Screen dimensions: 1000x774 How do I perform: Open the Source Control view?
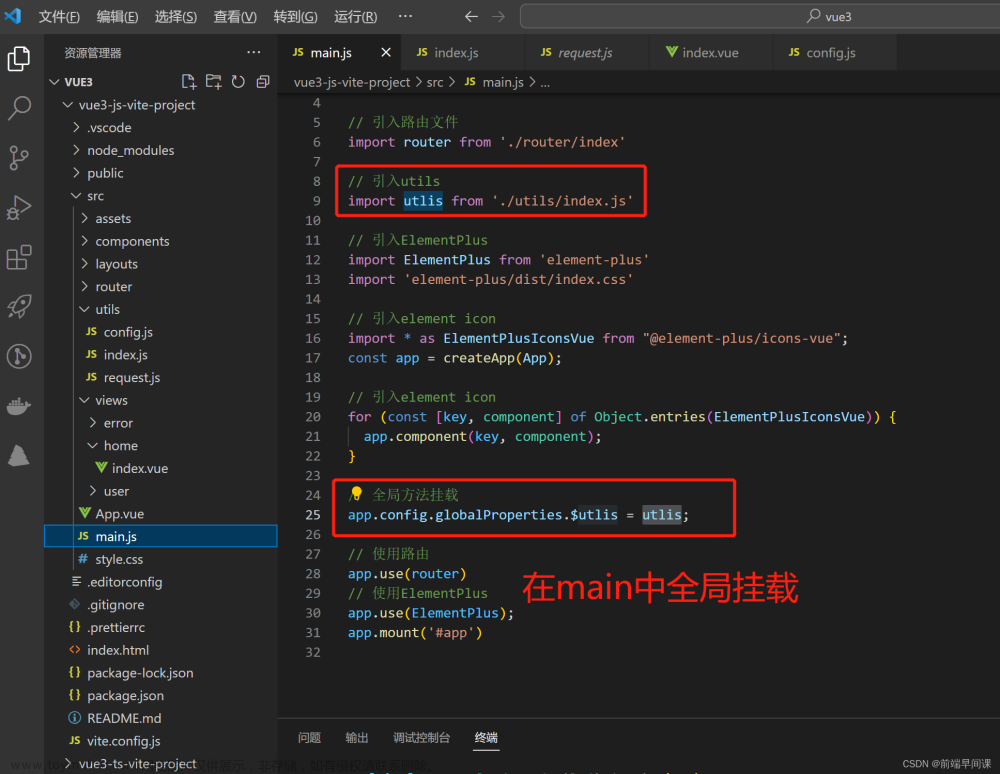(x=19, y=157)
